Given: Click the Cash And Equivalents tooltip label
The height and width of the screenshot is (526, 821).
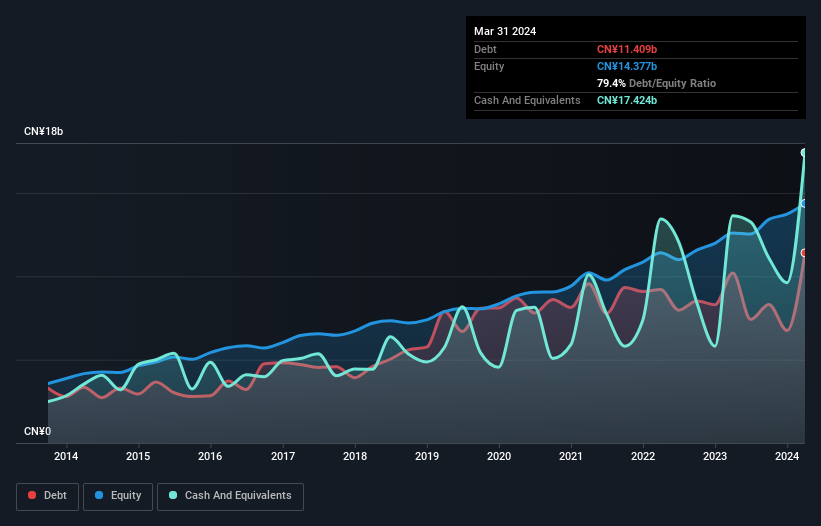Looking at the screenshot, I should 527,100.
